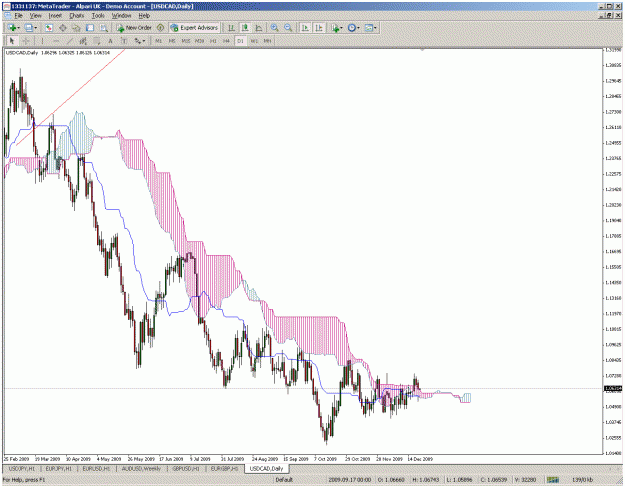625x486 pixels.
Task: Click the Default profile in status bar
Action: 284,480
